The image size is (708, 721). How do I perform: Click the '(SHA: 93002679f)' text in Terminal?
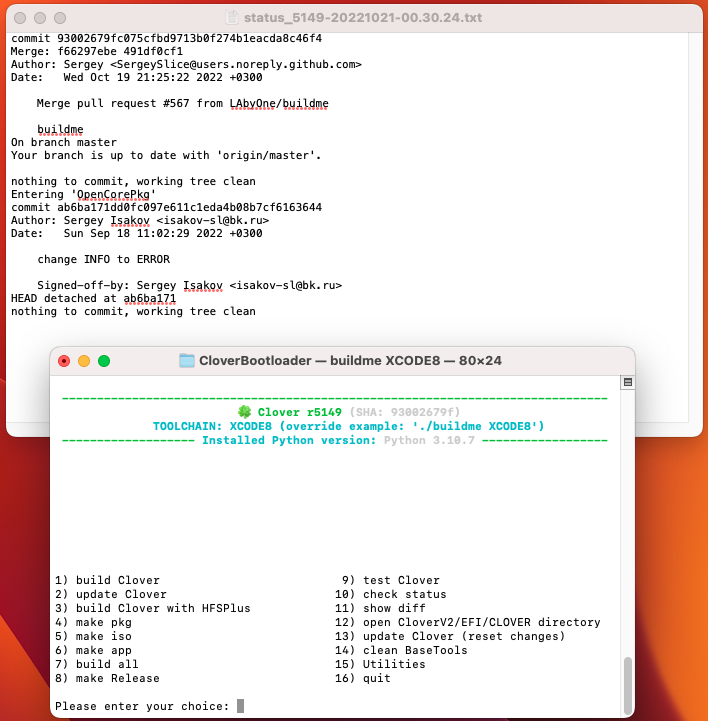(x=405, y=412)
